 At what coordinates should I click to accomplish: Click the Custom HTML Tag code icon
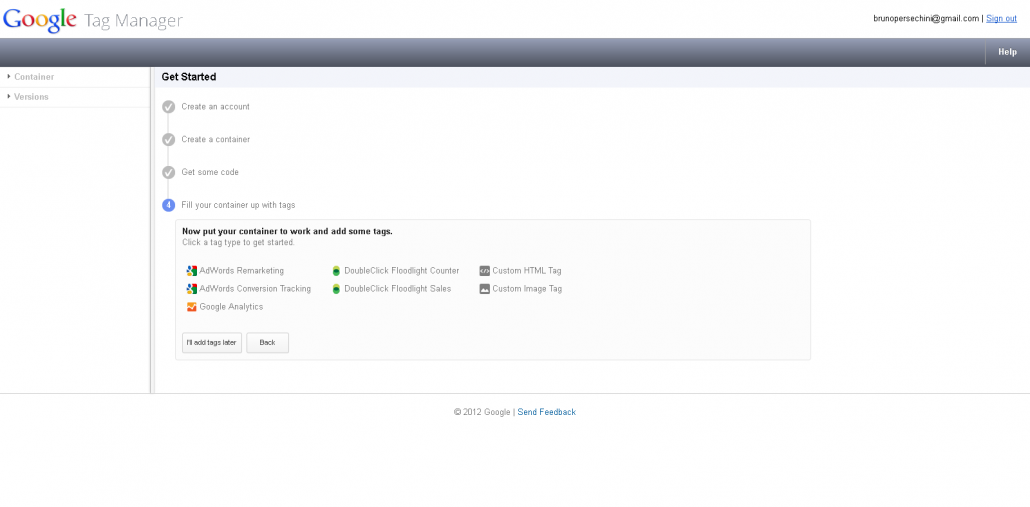click(x=484, y=271)
